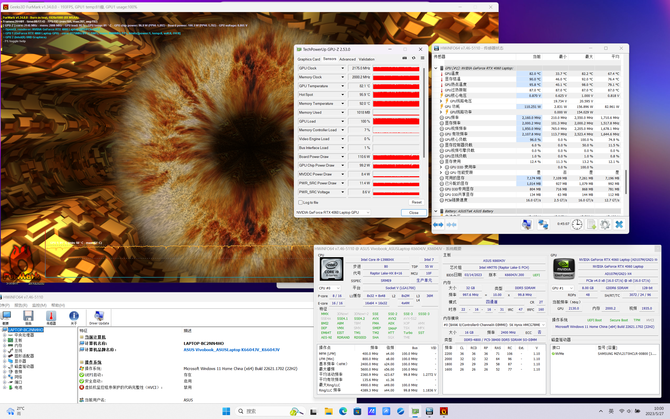Expand the 主板 tree node
Image resolution: width=670 pixels, height=419 pixels.
coord(4,340)
